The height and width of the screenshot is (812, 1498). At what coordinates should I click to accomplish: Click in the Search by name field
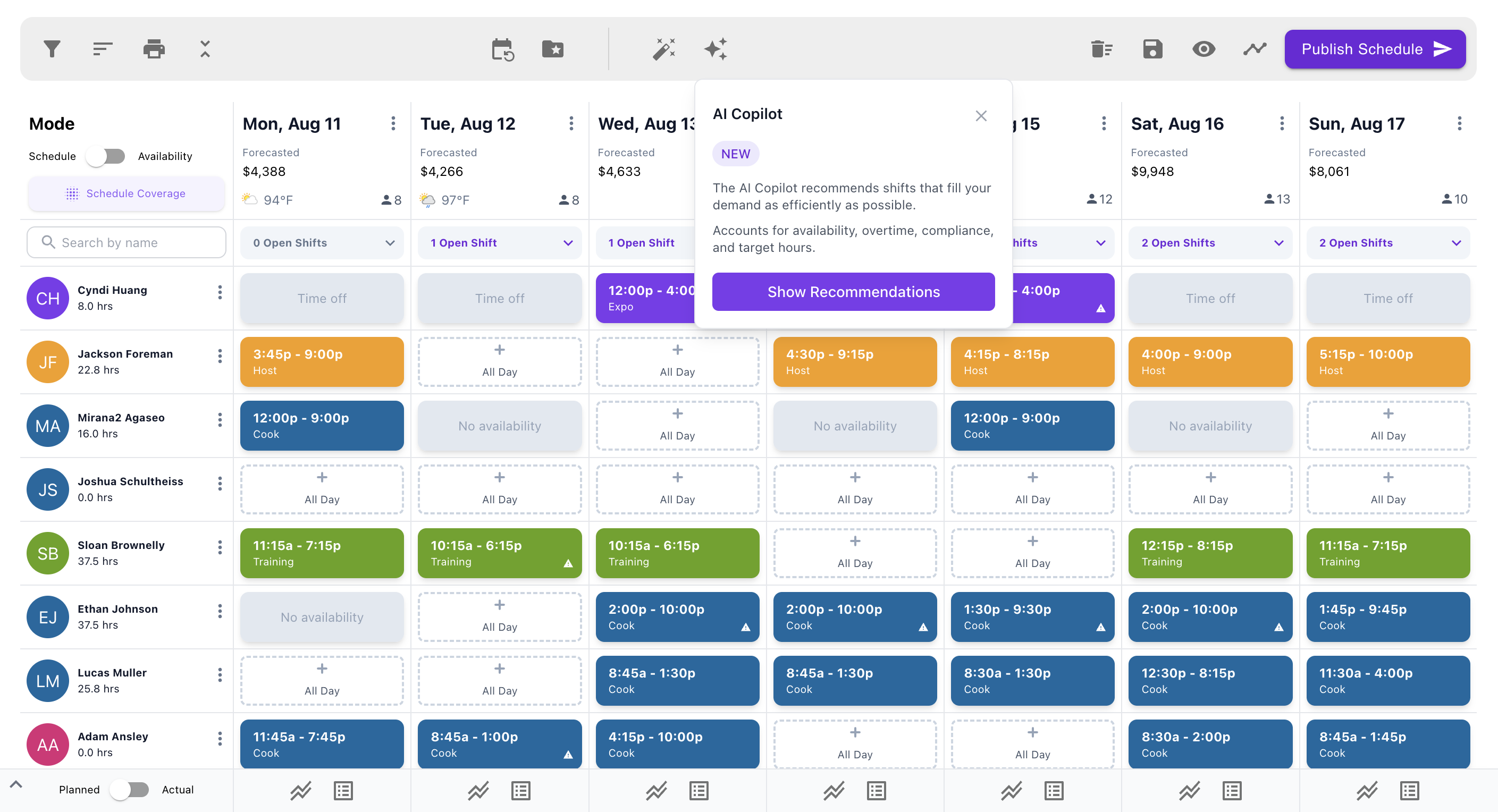point(126,242)
